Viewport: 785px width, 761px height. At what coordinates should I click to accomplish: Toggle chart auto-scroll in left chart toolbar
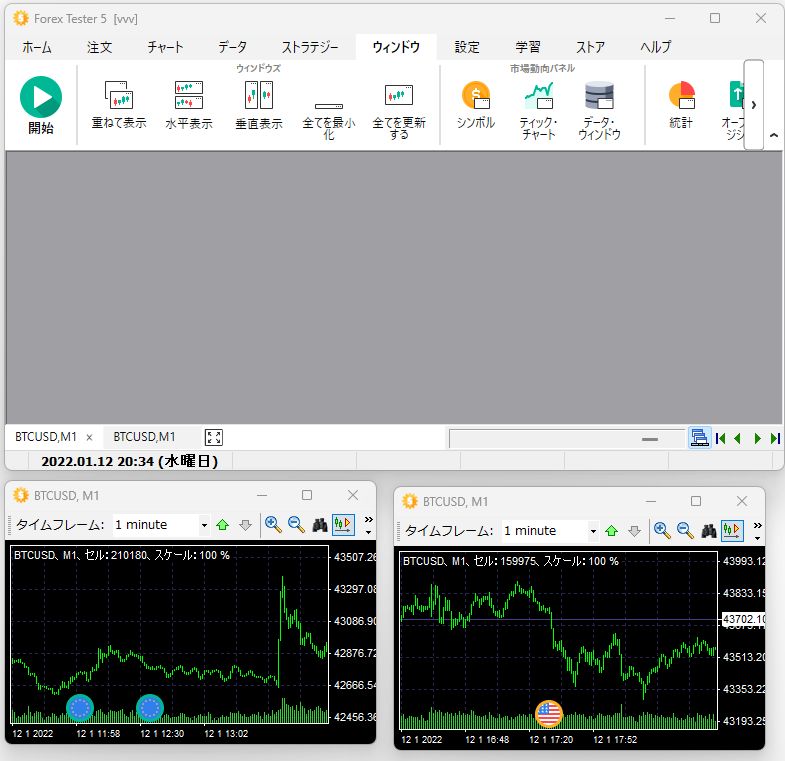[344, 524]
